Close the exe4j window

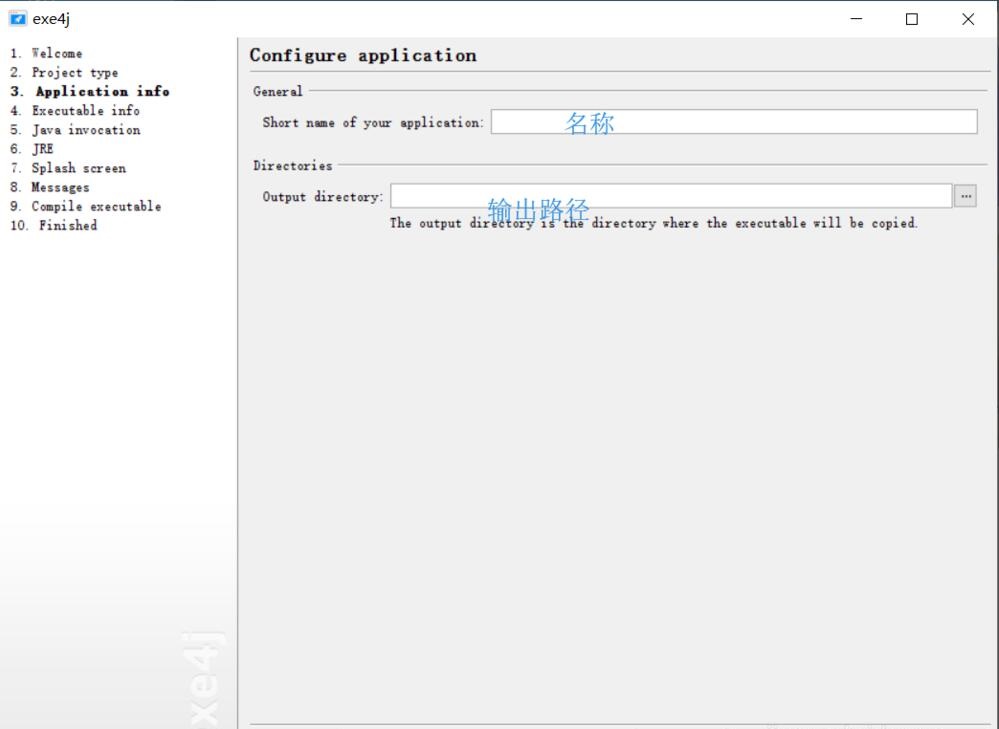pyautogui.click(x=967, y=19)
